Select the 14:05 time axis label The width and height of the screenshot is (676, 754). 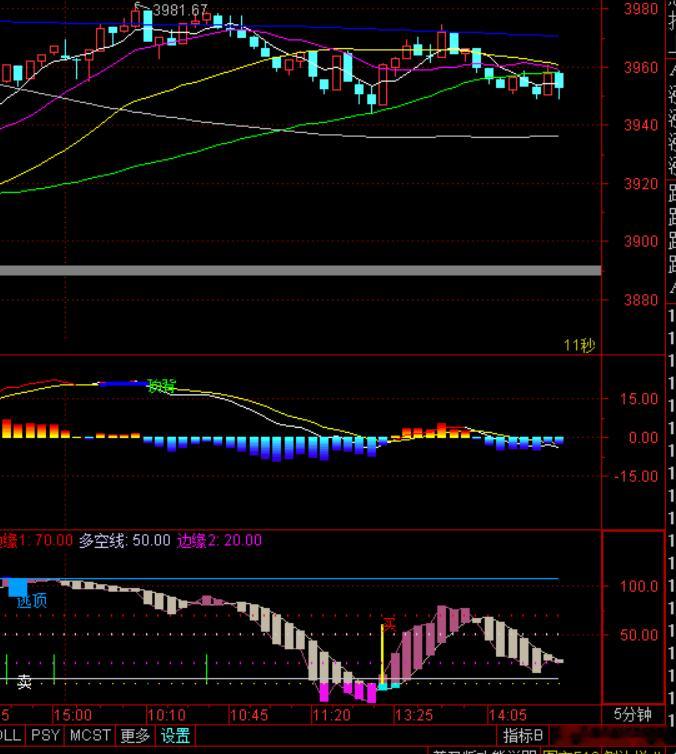507,715
